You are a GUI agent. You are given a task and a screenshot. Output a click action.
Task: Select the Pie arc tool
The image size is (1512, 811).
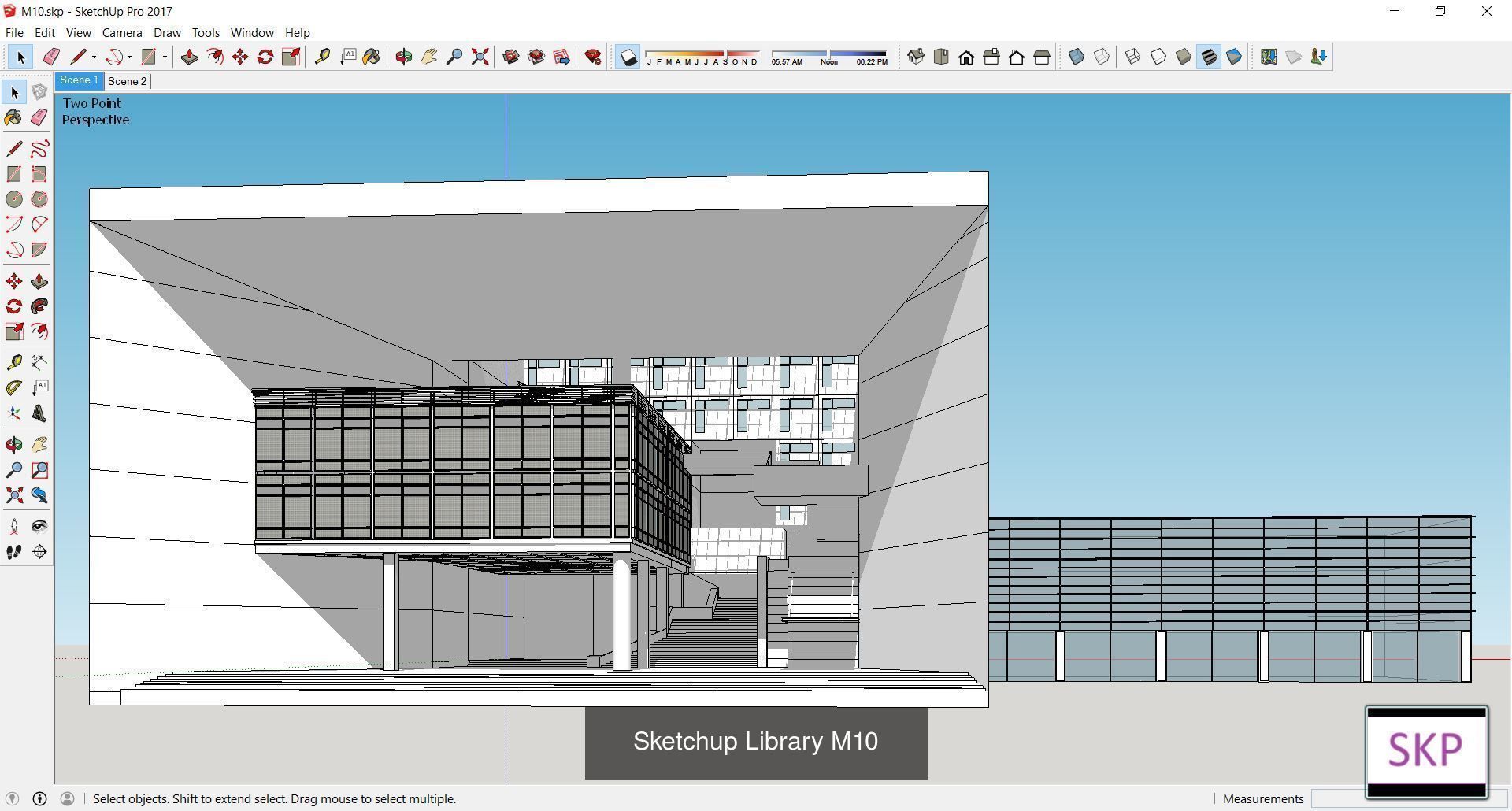pos(39,250)
